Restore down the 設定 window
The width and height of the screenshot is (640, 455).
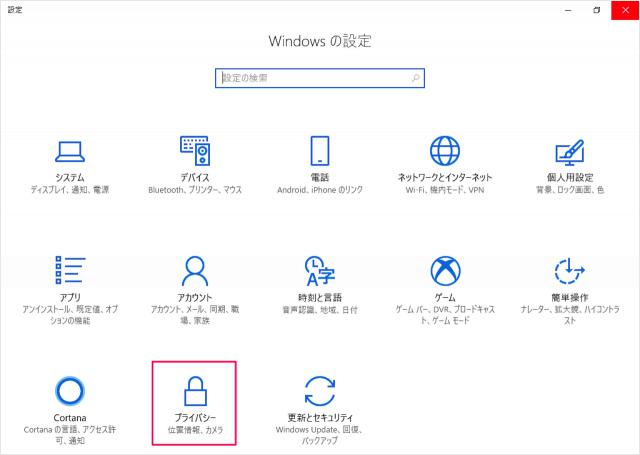point(596,10)
